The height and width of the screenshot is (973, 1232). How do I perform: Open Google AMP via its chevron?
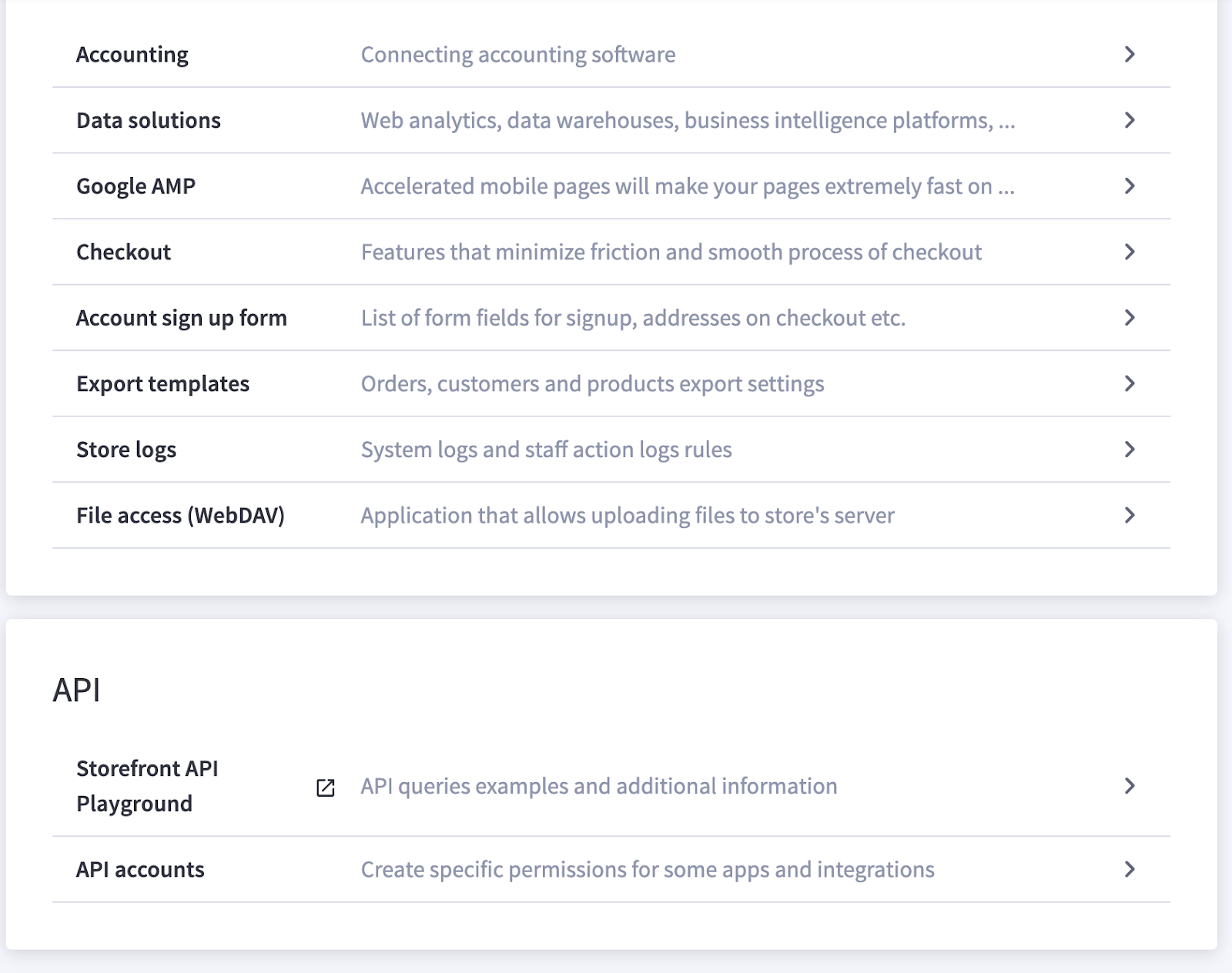[1130, 186]
